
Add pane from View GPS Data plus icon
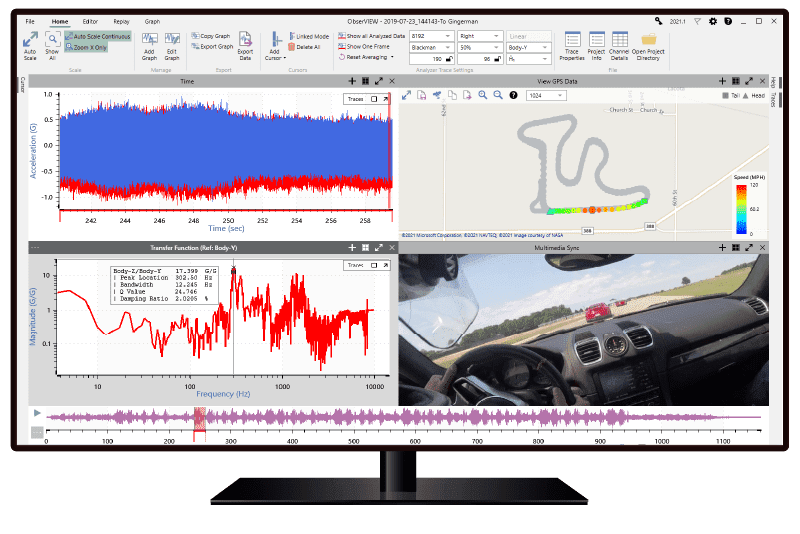point(722,81)
